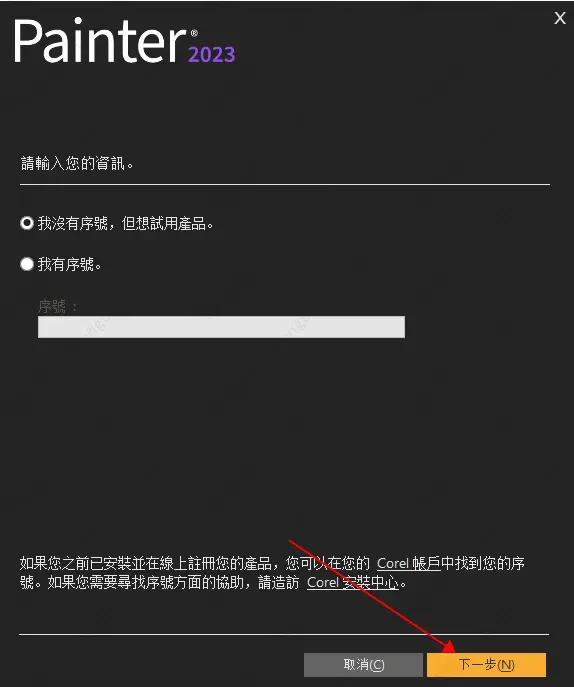Select the 我沒有序號 trial radio button
Viewport: 574px width, 687px height.
point(27,223)
